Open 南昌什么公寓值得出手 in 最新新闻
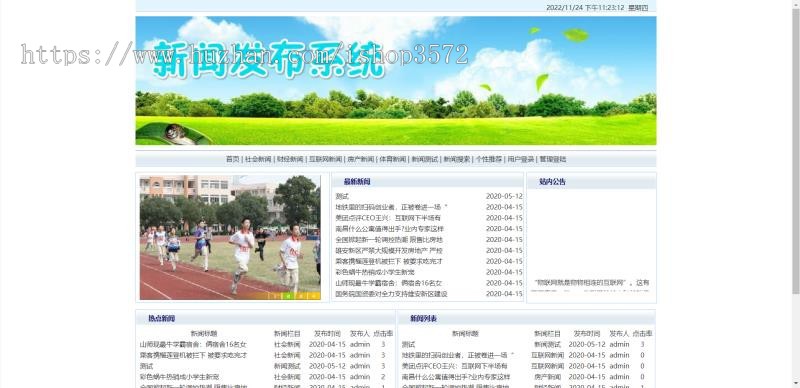800x388 pixels. click(390, 229)
